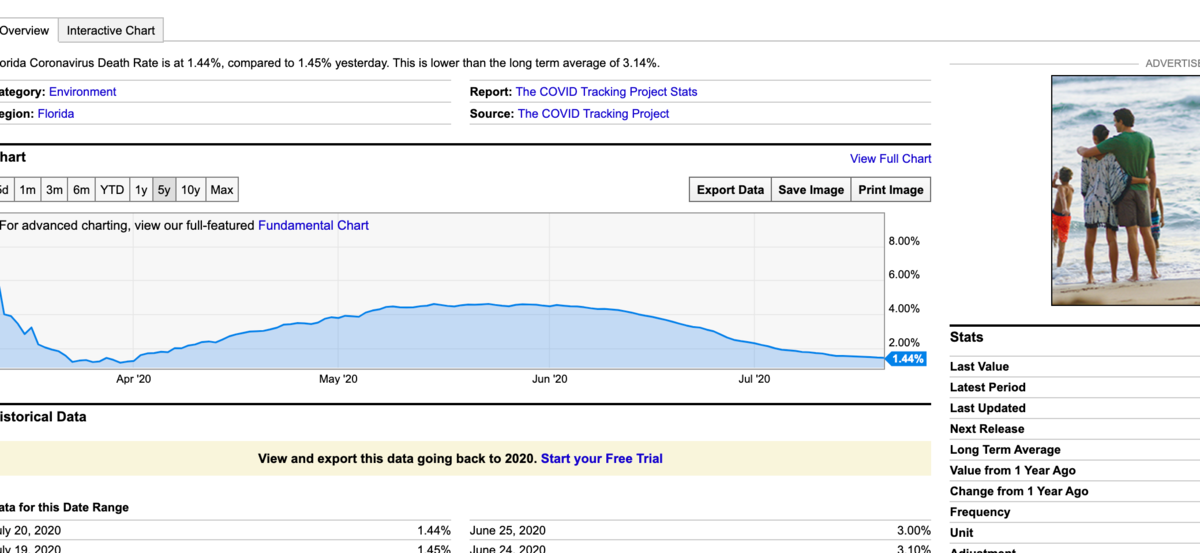Click the 1.44% current value chart label
The image size is (1200, 553).
[907, 359]
